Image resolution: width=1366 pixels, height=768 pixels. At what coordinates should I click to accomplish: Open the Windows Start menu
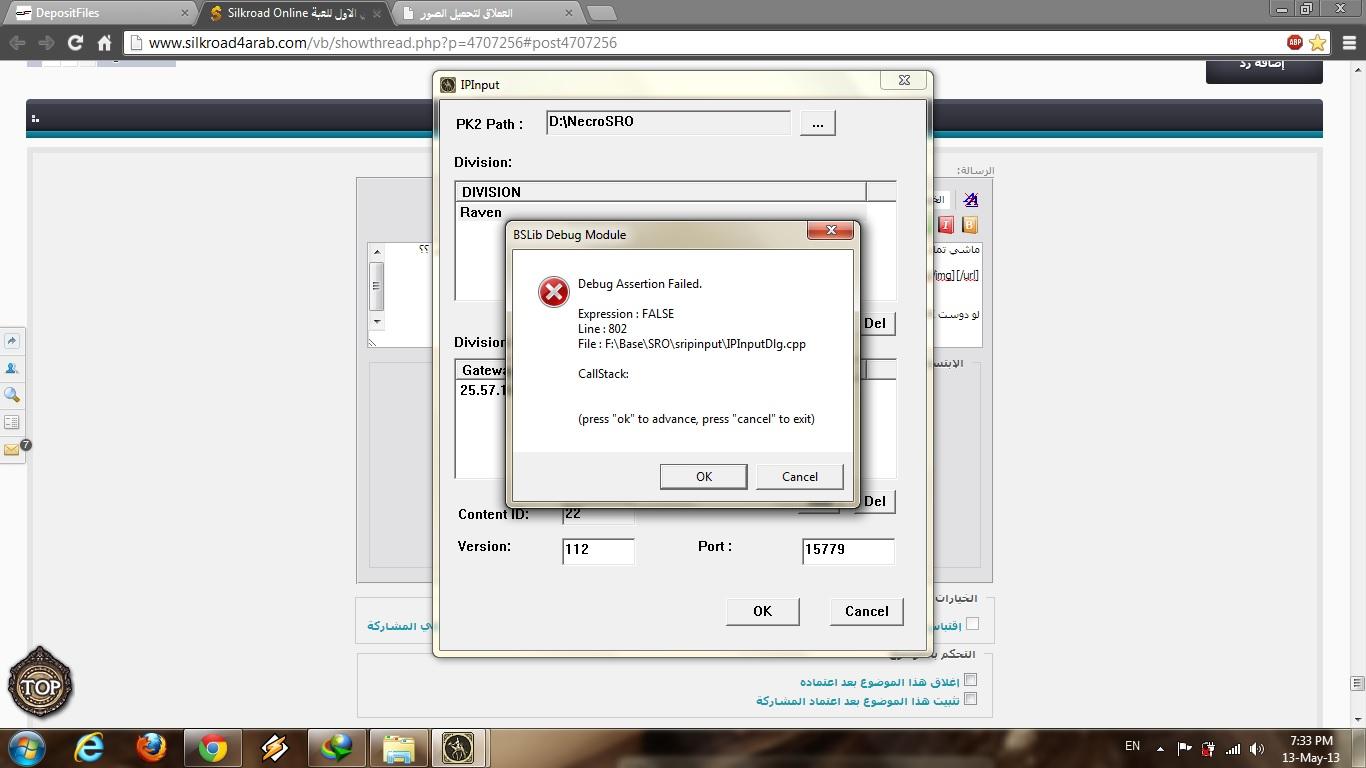(x=26, y=747)
